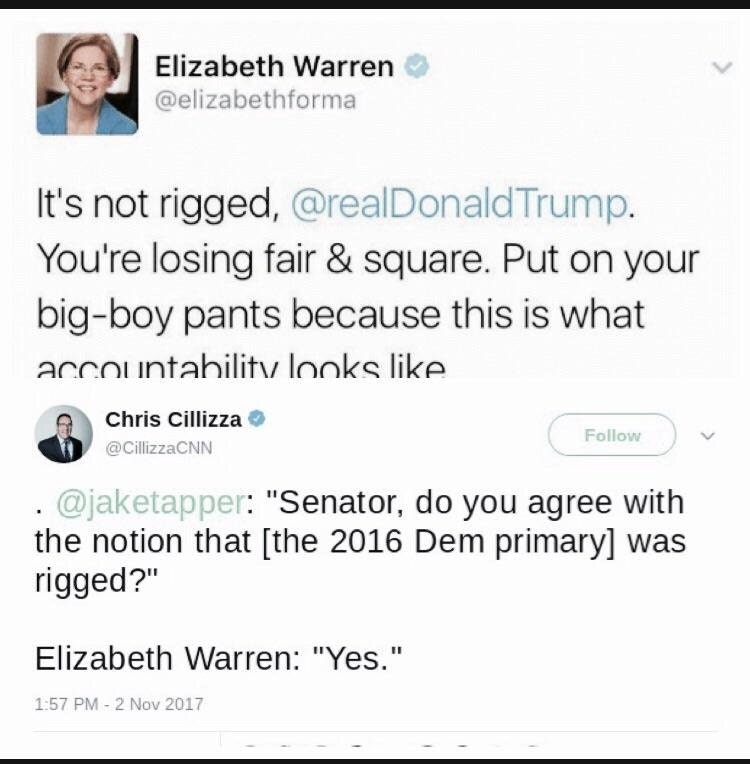The height and width of the screenshot is (764, 750).
Task: Click the 1:57 PM - 2 Nov 2017 timestamp
Action: tap(119, 704)
